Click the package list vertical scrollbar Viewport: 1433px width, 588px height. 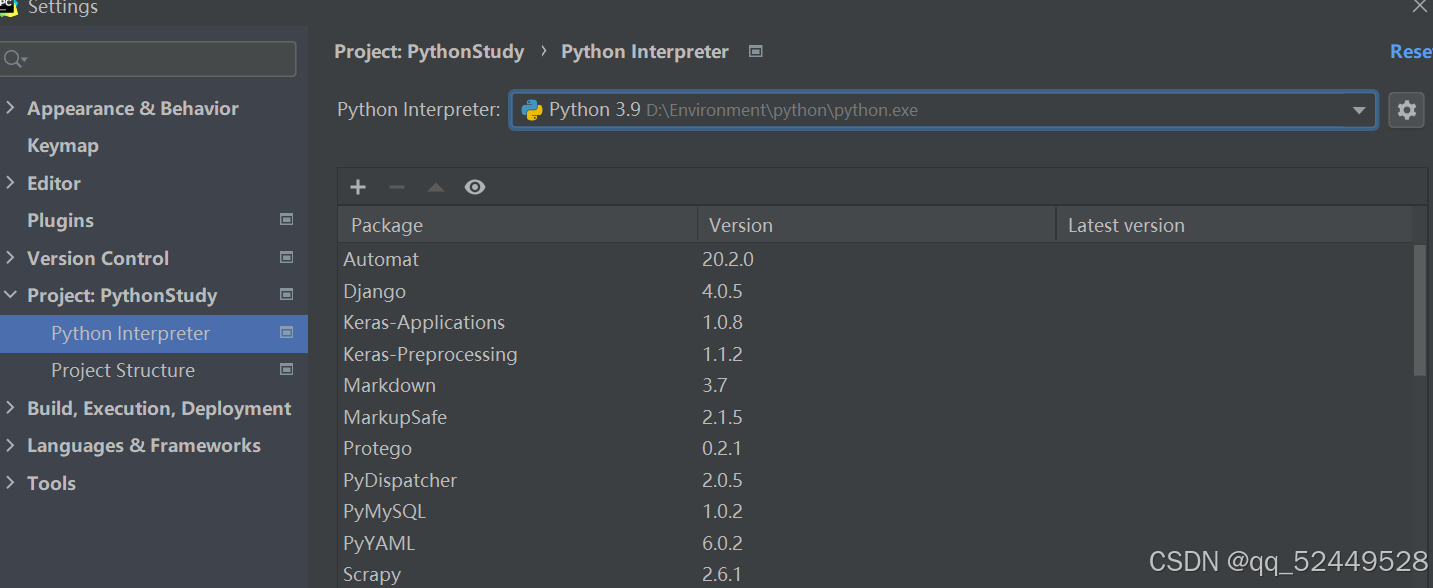[x=1420, y=310]
